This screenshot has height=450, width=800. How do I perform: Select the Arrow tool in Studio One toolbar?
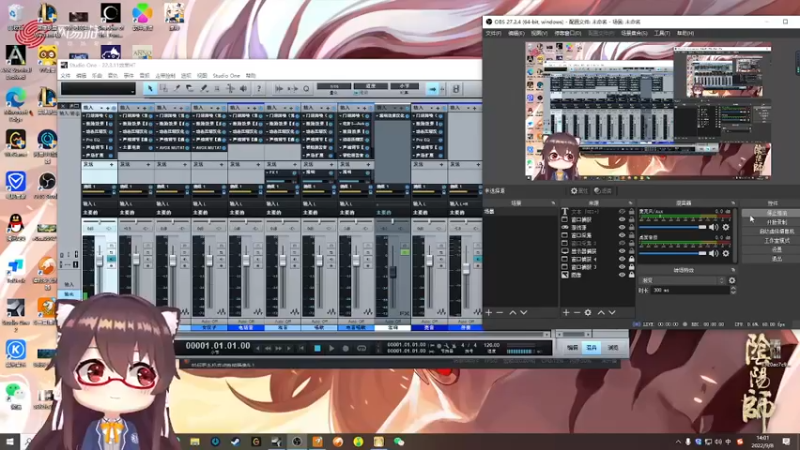coord(150,89)
